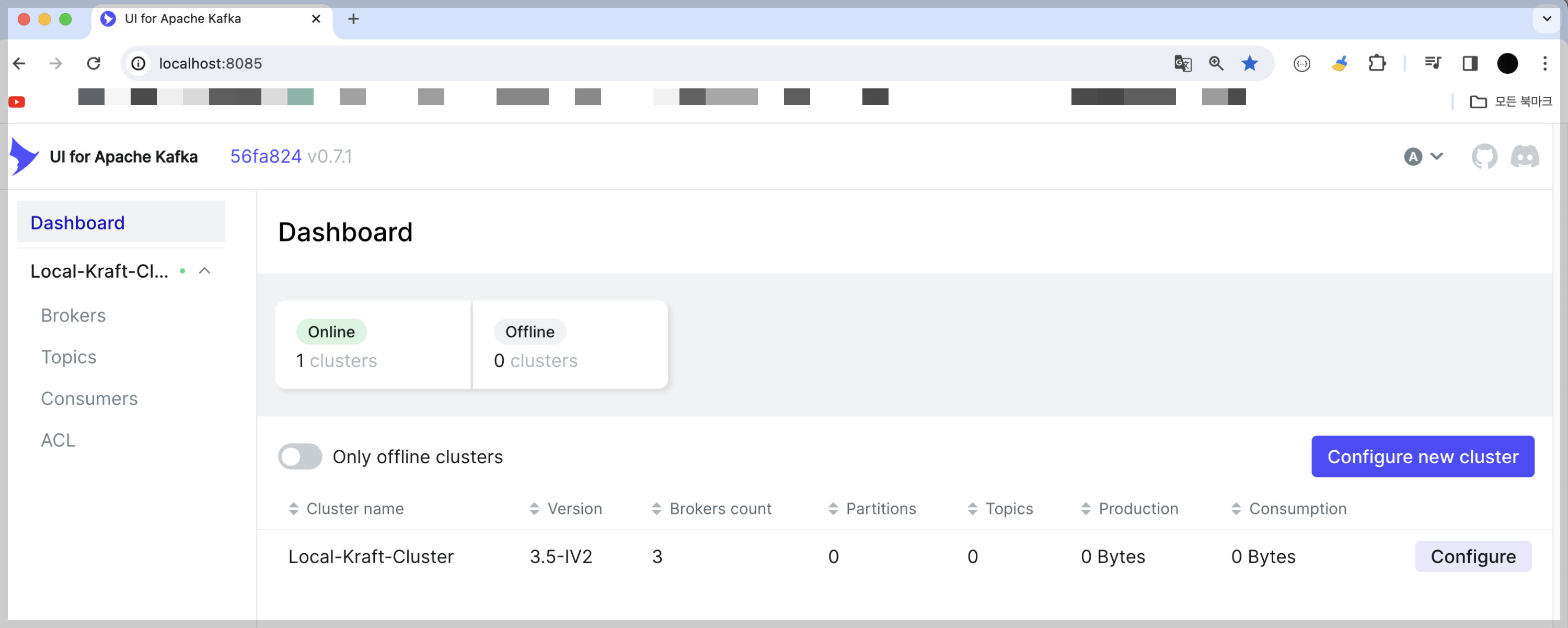1568x628 pixels.
Task: Open the browser side panel icon
Action: pyautogui.click(x=1469, y=63)
